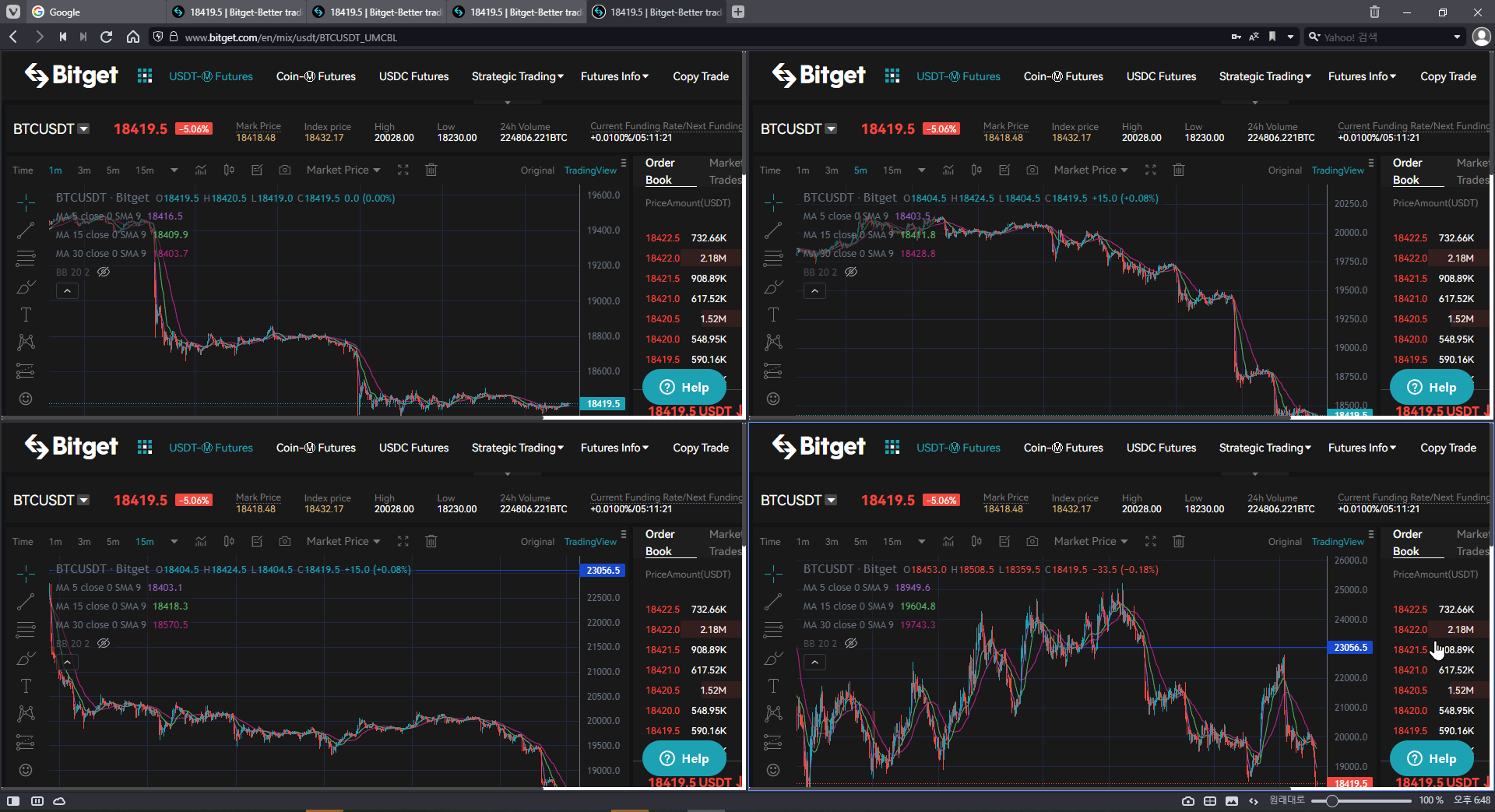This screenshot has height=812, width=1495.
Task: Reload the page in browser toolbar
Action: click(107, 37)
